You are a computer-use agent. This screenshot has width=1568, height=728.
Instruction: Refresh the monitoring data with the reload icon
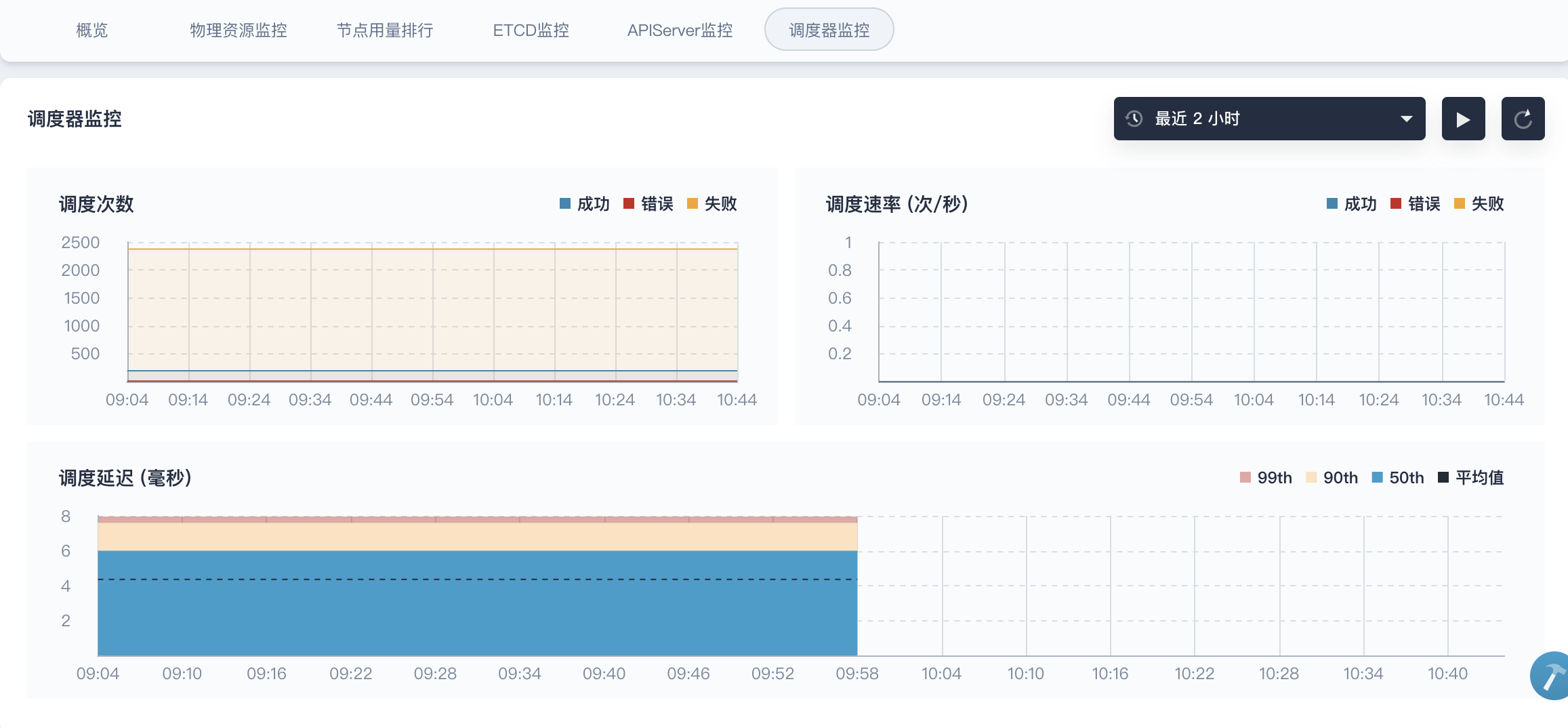click(x=1523, y=119)
